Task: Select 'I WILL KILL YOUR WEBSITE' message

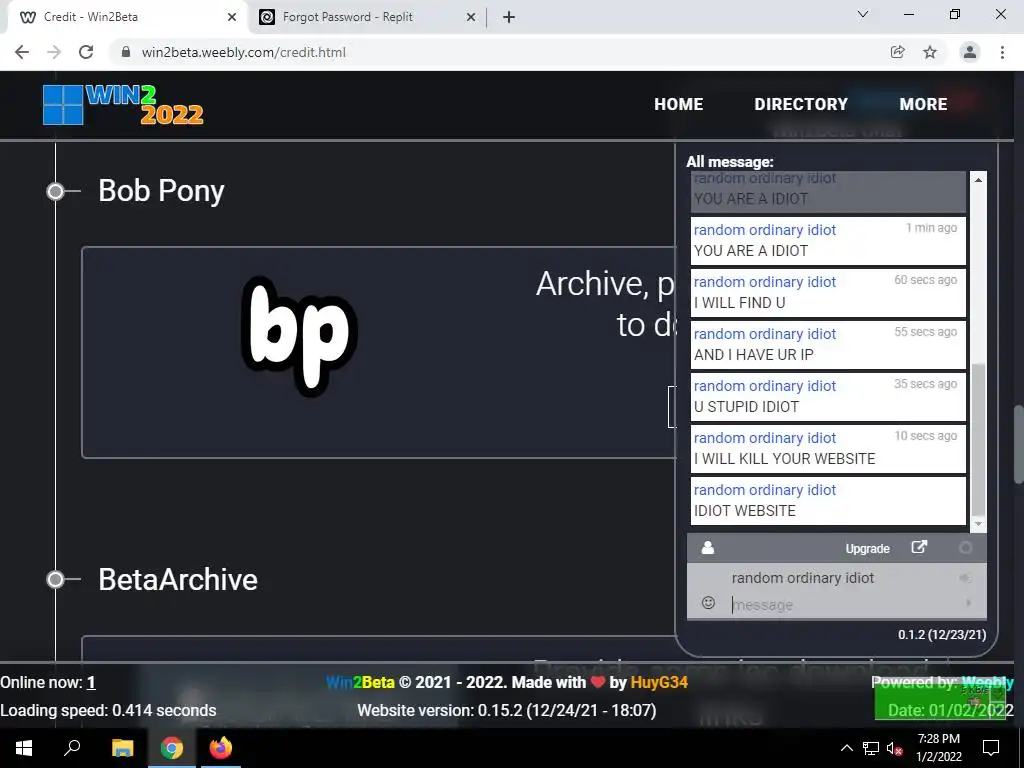Action: coord(828,449)
